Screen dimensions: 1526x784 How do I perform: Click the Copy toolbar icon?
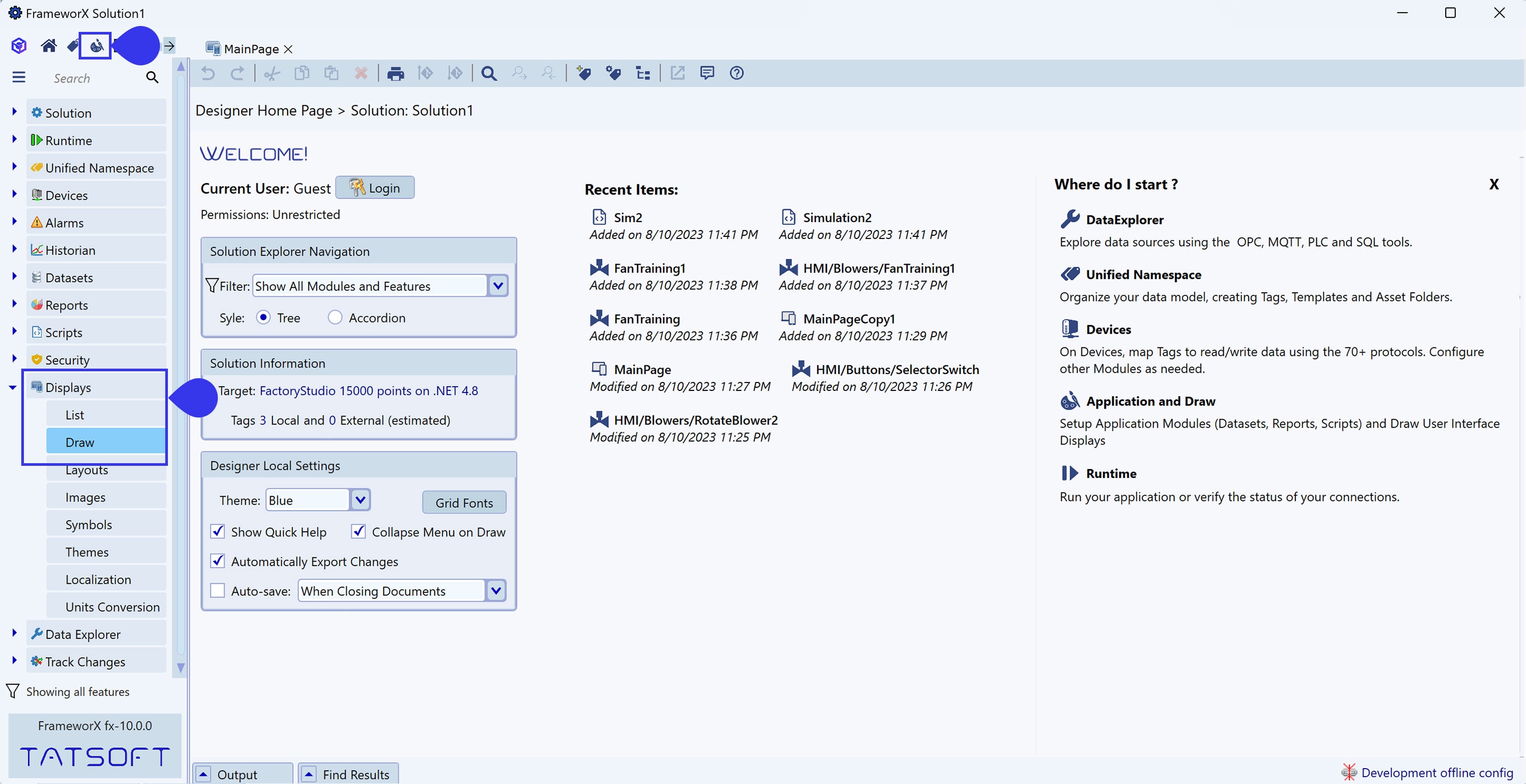(301, 73)
